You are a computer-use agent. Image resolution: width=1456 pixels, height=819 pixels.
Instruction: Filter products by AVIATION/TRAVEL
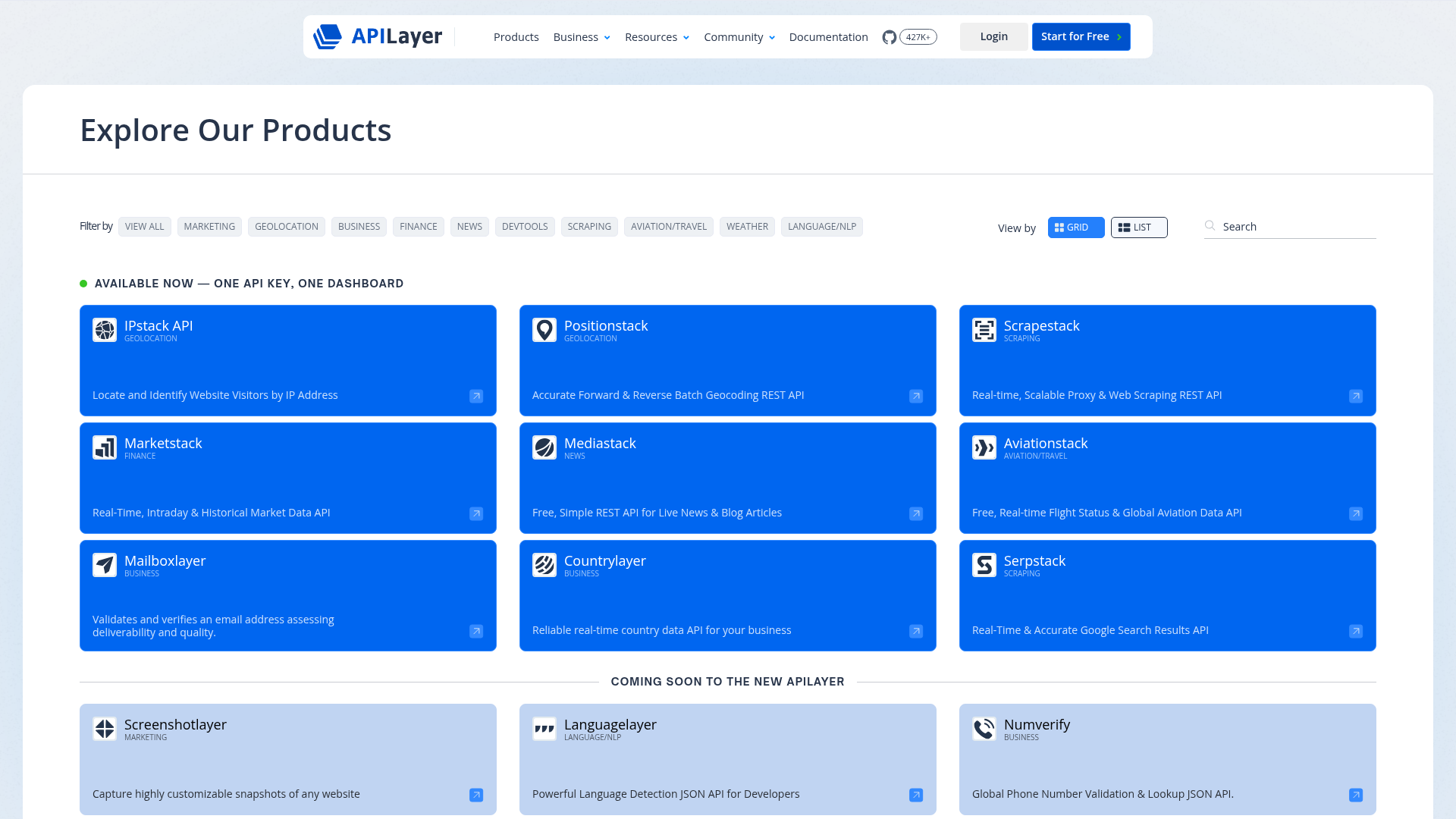(669, 227)
